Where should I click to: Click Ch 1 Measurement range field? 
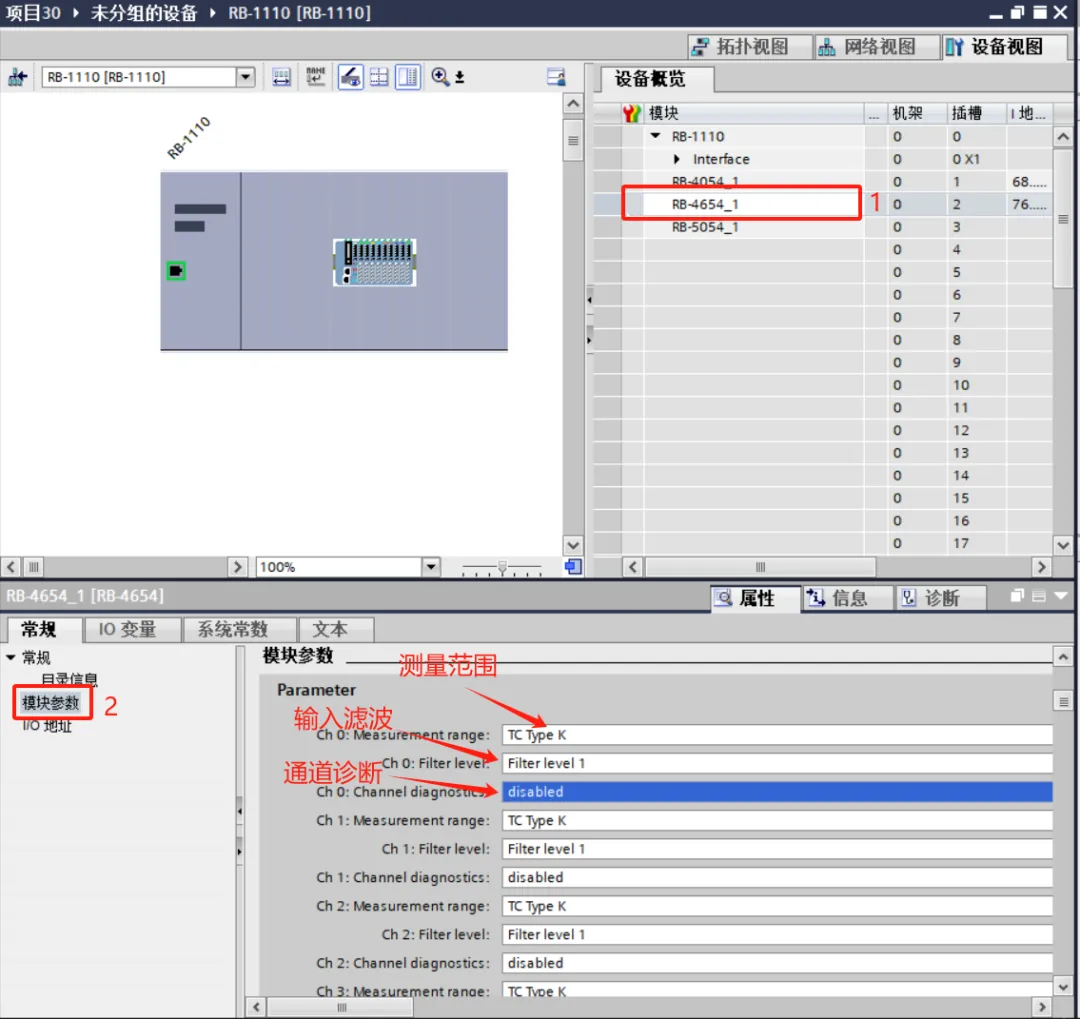pyautogui.click(x=777, y=821)
